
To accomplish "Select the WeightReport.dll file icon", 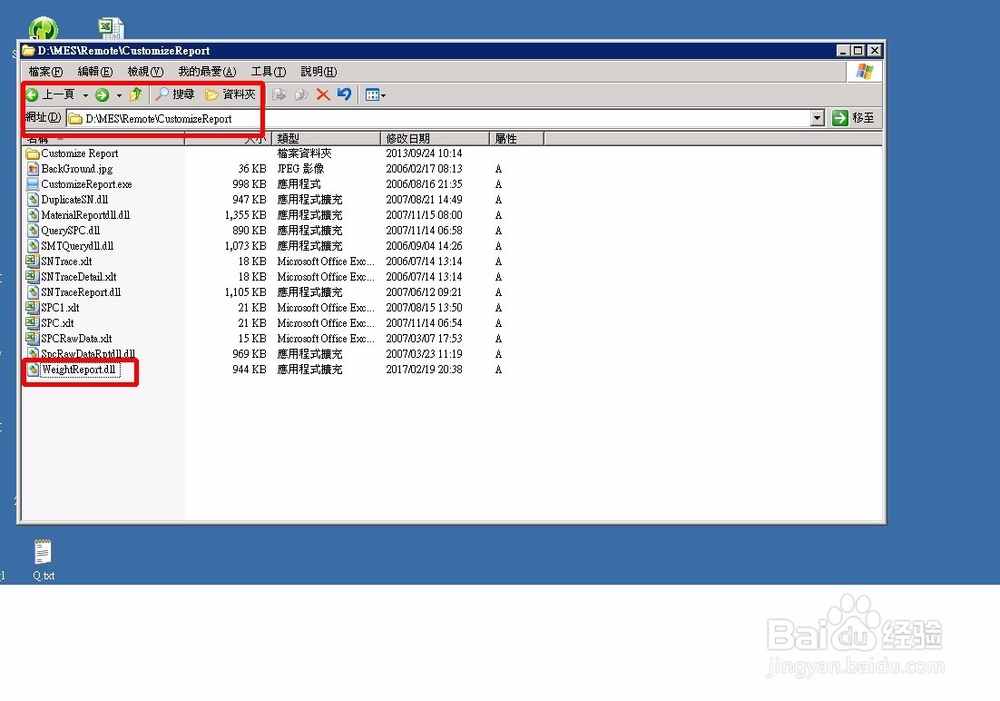I will [33, 369].
